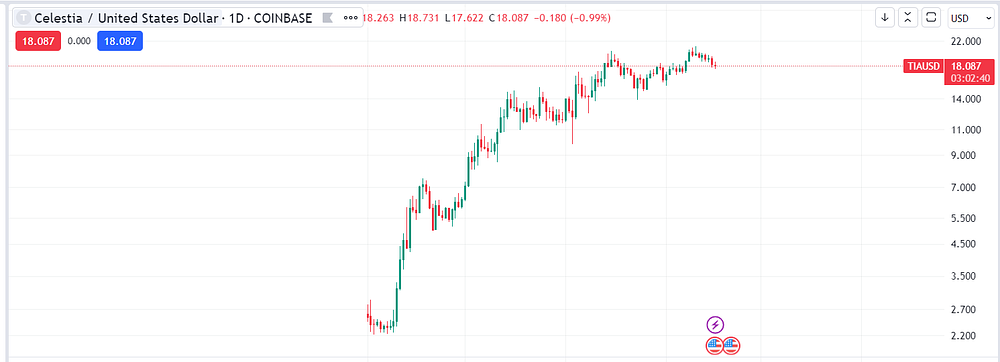Click the purple lightning bolt event icon
This screenshot has height=362, width=1000.
point(715,324)
